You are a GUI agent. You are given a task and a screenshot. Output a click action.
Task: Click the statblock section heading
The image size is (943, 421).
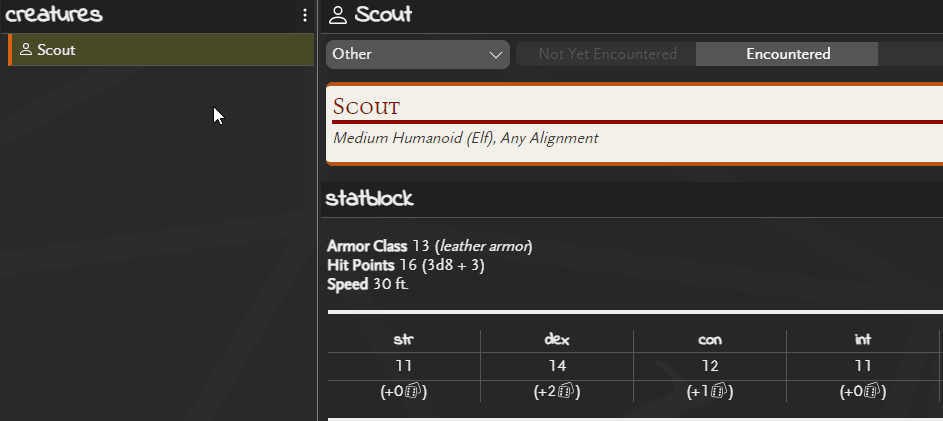click(369, 199)
